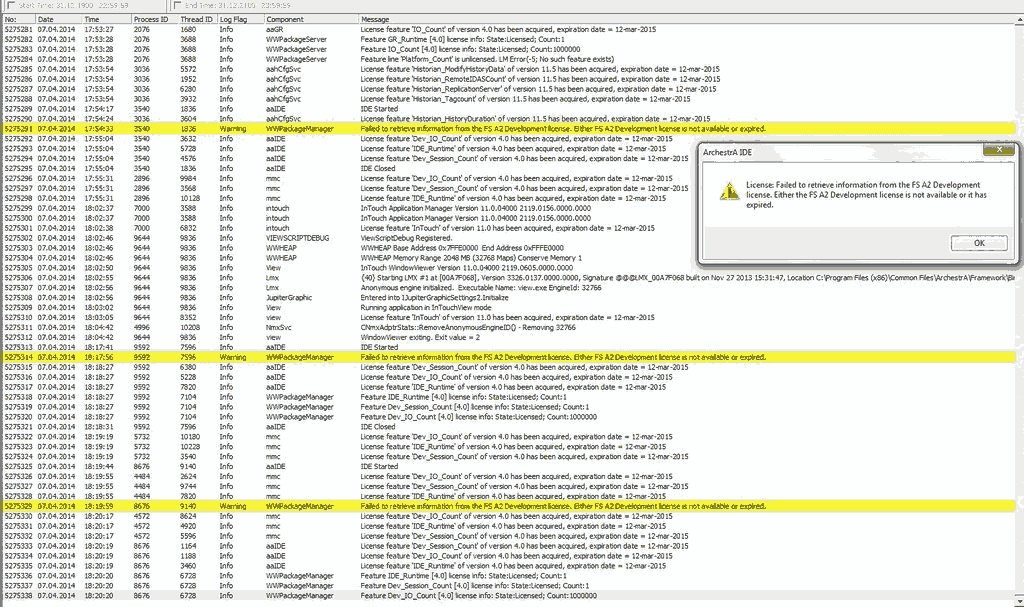This screenshot has height=607, width=1024.
Task: Select the warning row logged at 18:19:55
Action: (x=400, y=506)
